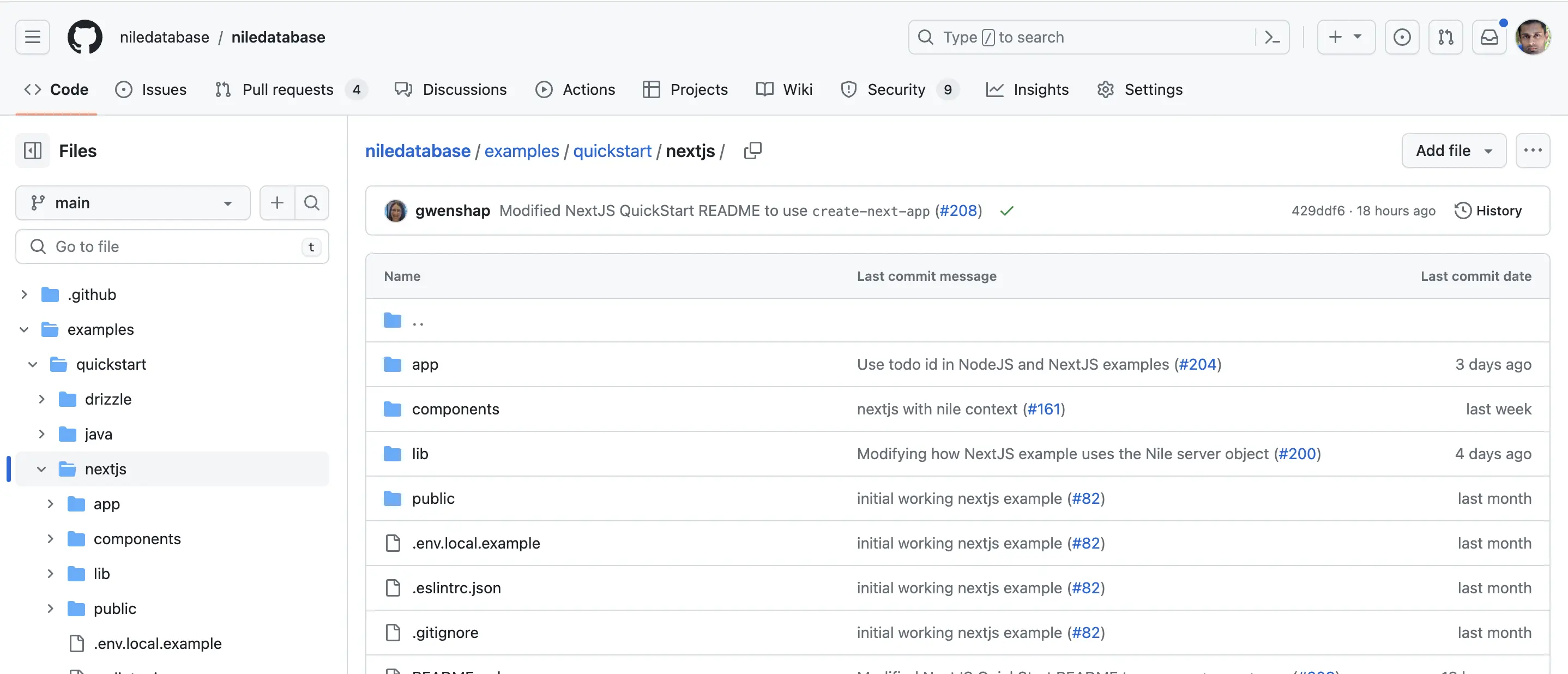Expand the drizzle folder in tree

(42, 399)
